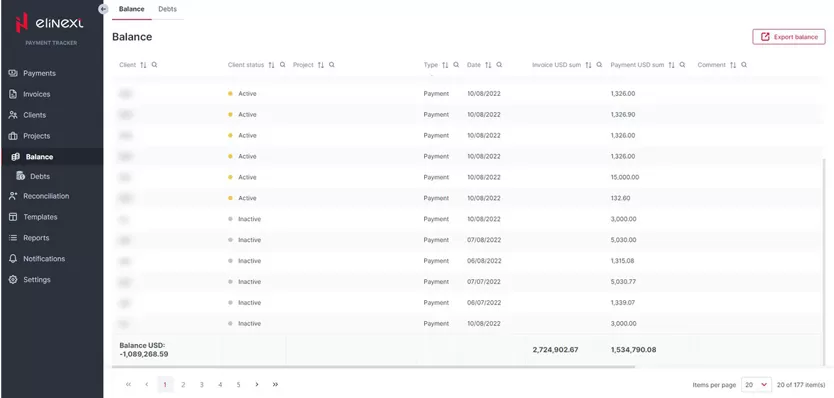Click the 1,315.08 payment amount
834x398 pixels.
[622, 261]
